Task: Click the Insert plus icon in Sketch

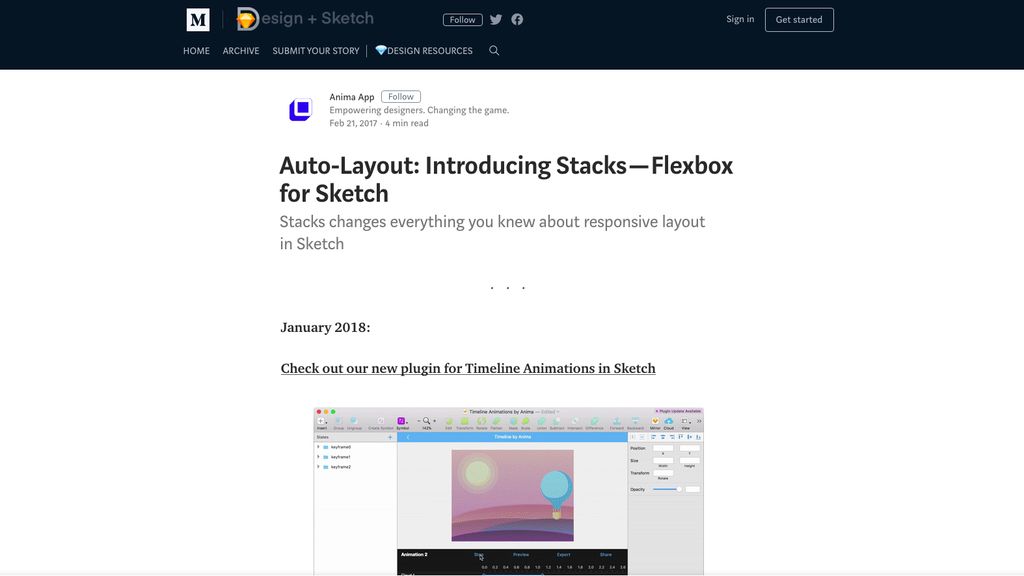Action: coord(321,422)
